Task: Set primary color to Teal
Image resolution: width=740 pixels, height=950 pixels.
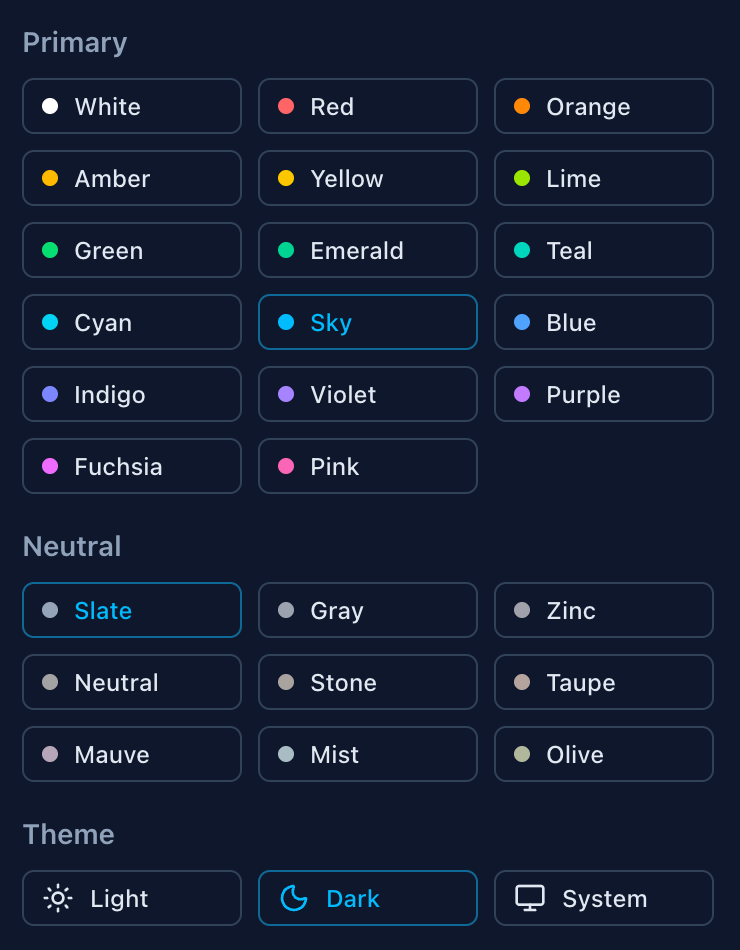Action: click(x=603, y=250)
